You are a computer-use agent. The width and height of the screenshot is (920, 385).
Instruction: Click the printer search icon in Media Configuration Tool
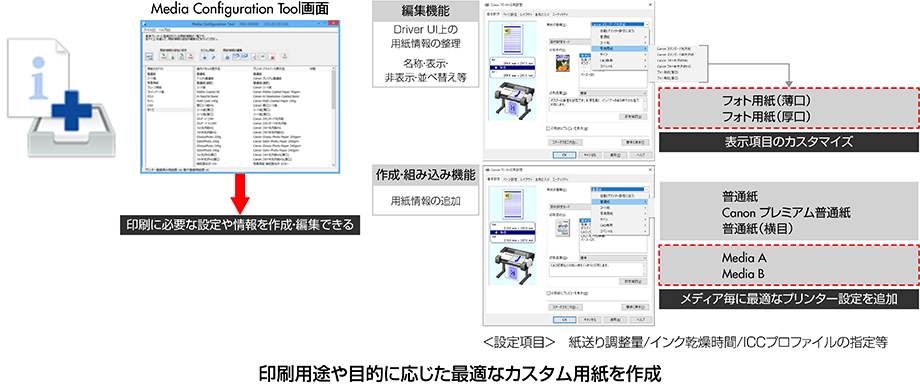coord(149,57)
